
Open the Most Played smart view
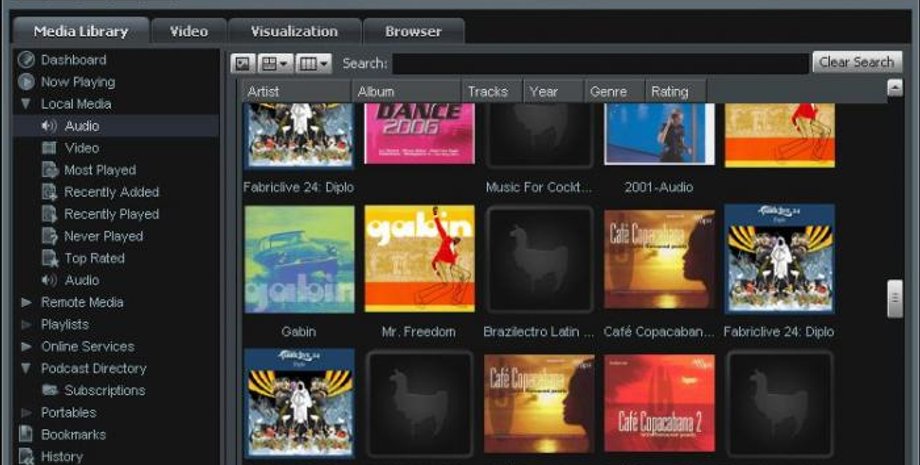[99, 170]
